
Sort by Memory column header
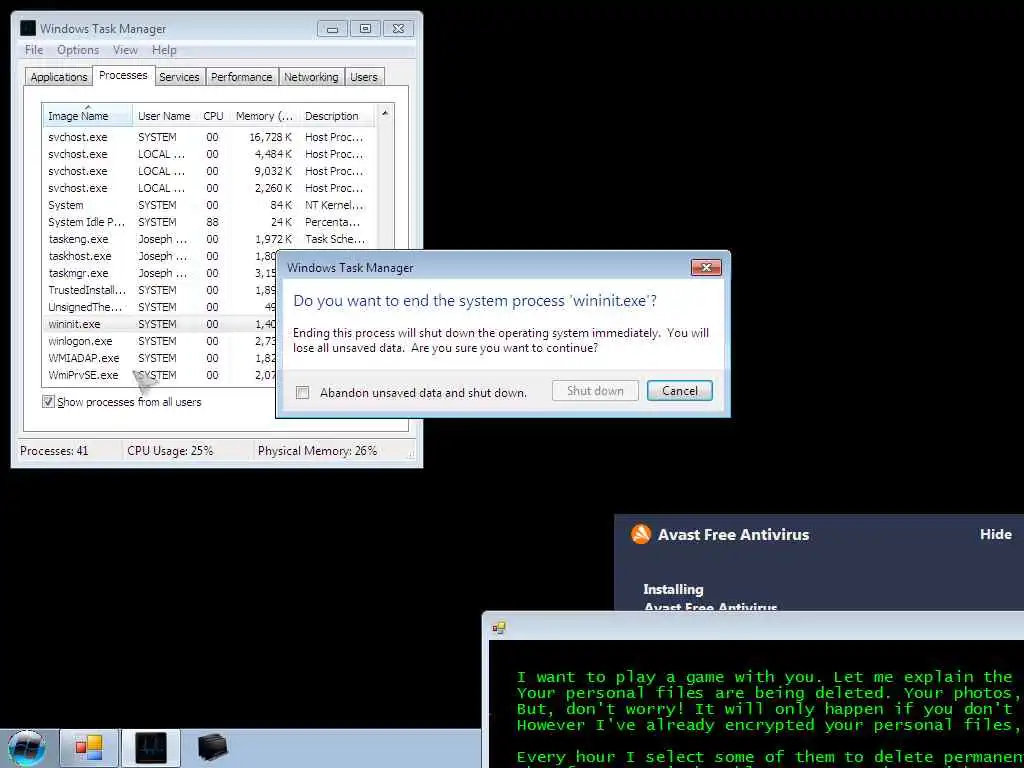264,116
